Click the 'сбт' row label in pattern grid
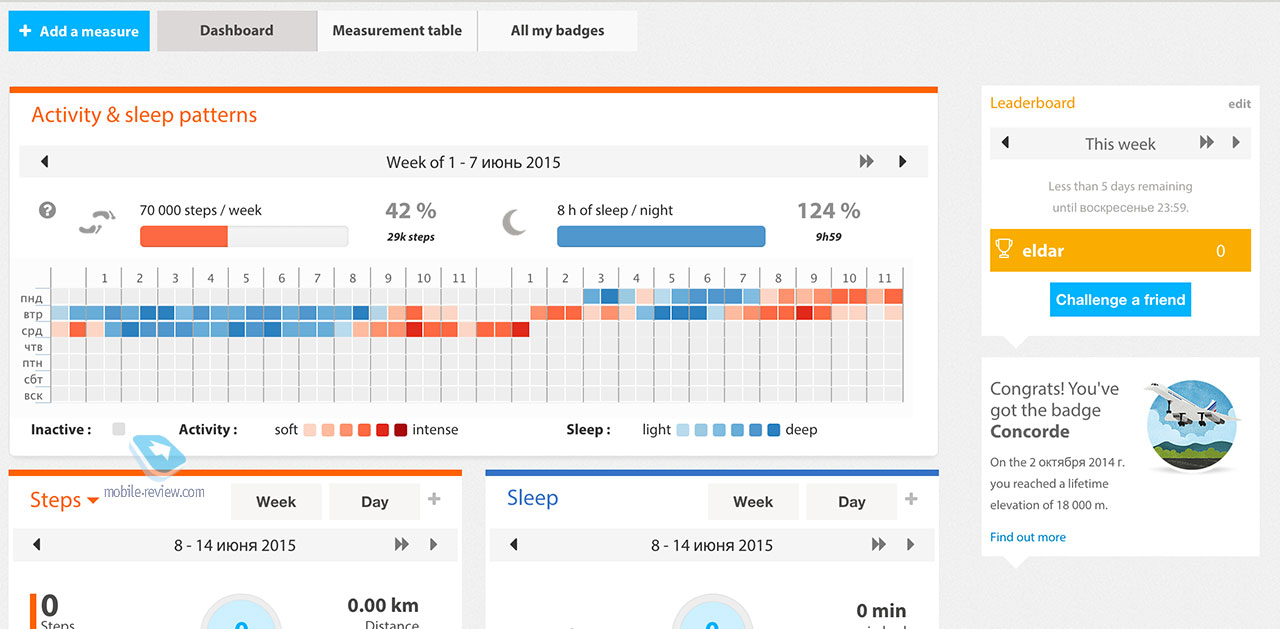Screen dimensions: 1280x629 click(x=32, y=379)
